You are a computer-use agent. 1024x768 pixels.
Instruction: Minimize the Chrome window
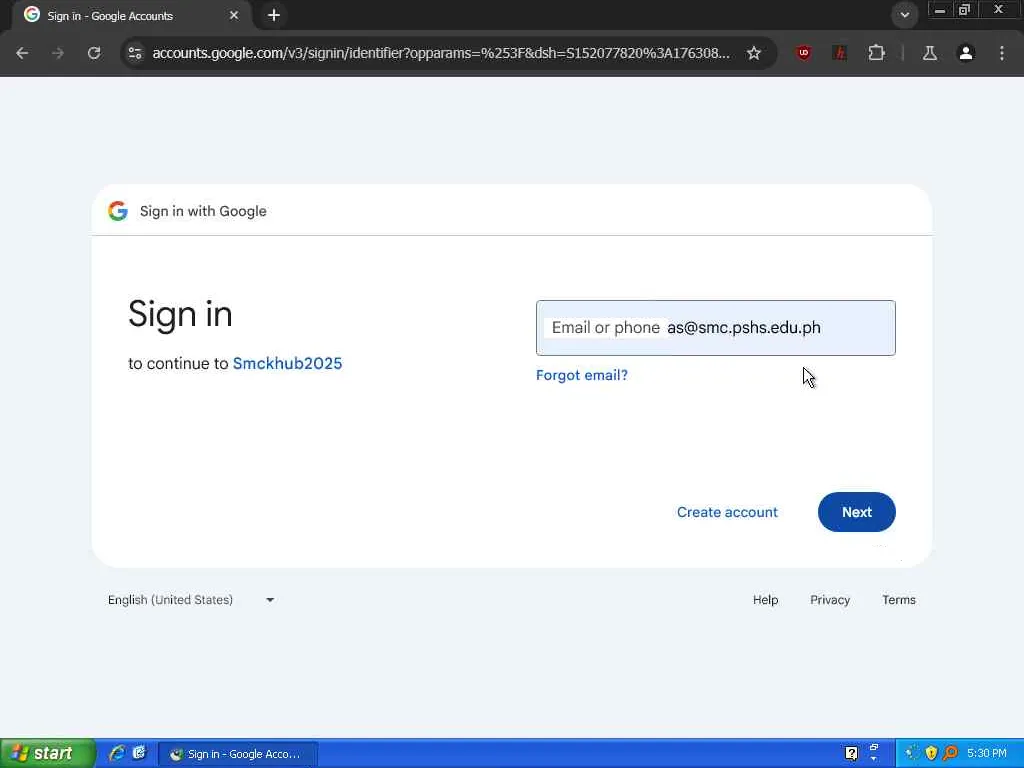click(x=940, y=10)
